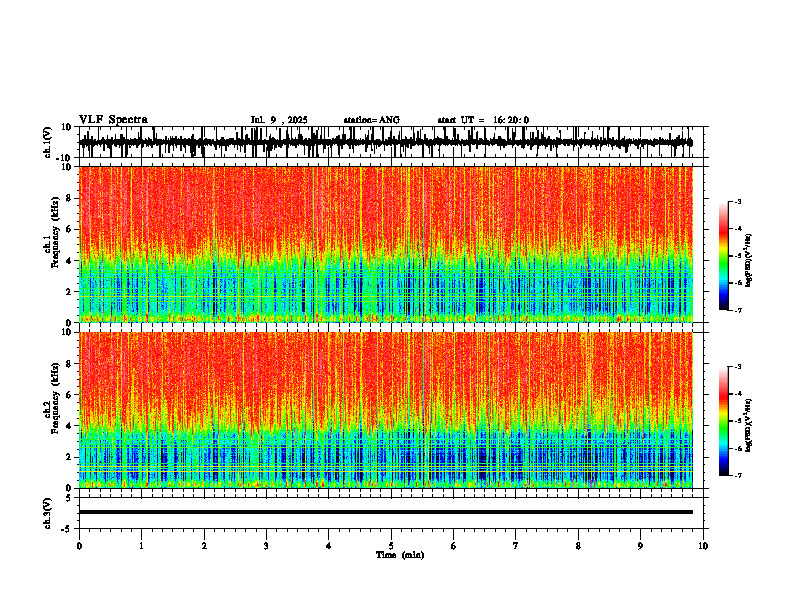
Task: Click the ch.2 colorbar log(PSD) unit label
Action: pyautogui.click(x=749, y=425)
